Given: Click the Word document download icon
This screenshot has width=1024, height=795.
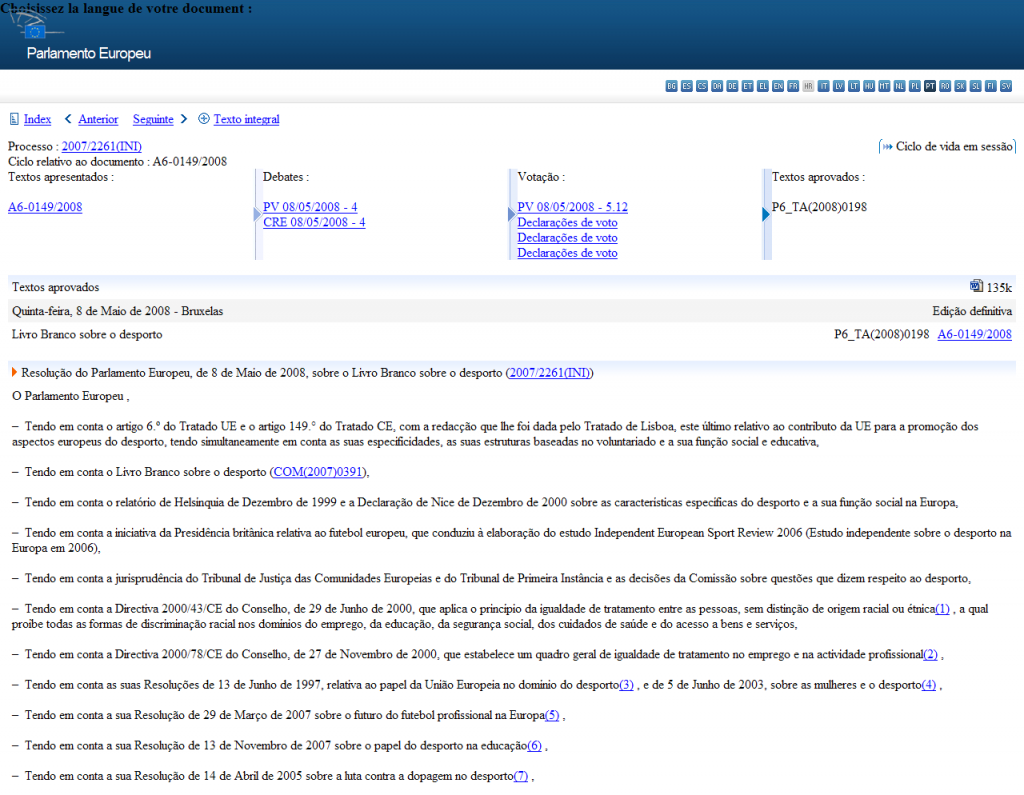Looking at the screenshot, I should pyautogui.click(x=976, y=287).
